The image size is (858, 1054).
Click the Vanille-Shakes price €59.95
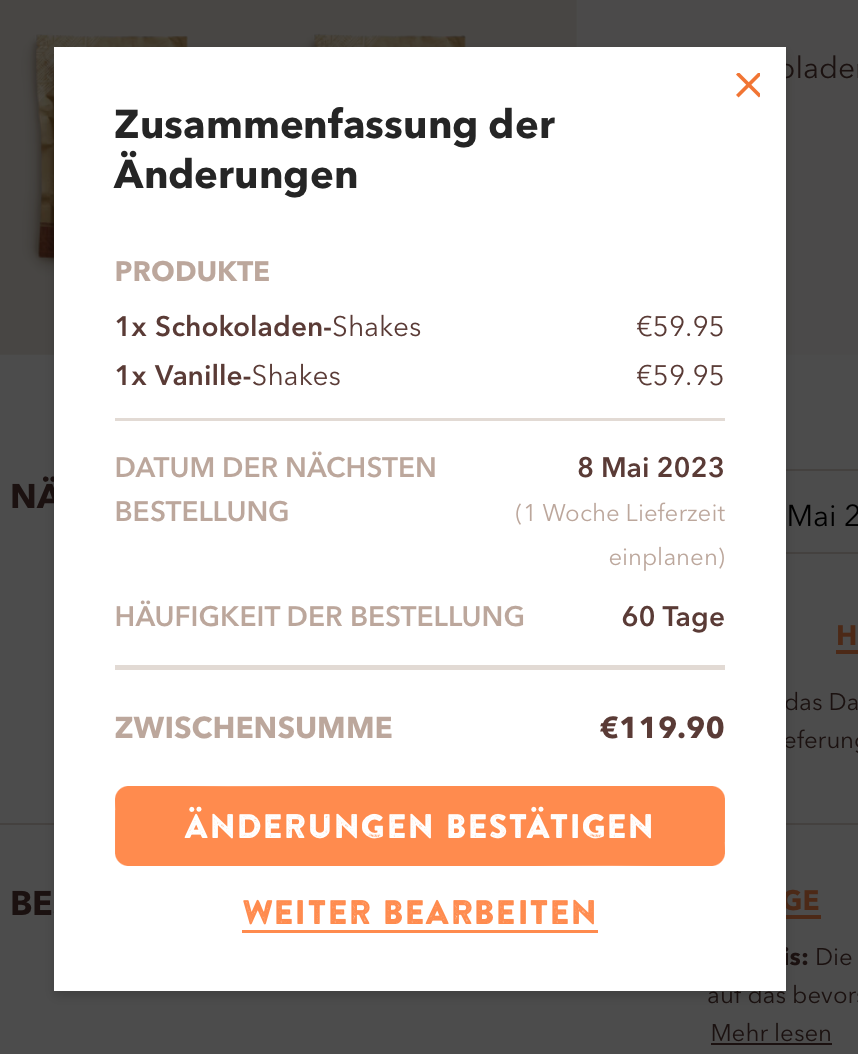tap(680, 376)
